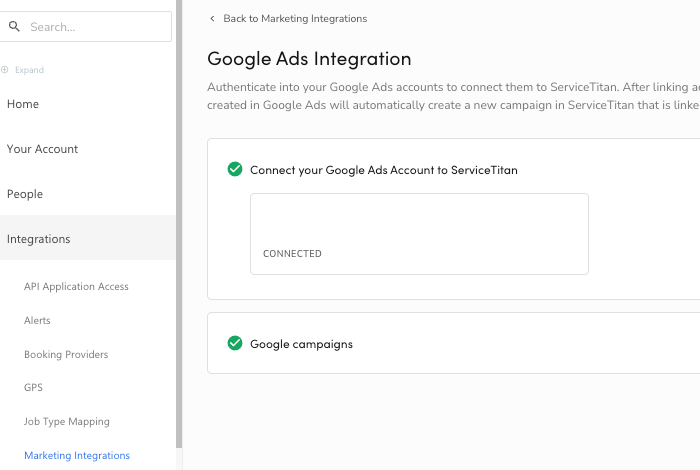
Task: Open the highlighted Marketing Integrations item
Action: (77, 456)
